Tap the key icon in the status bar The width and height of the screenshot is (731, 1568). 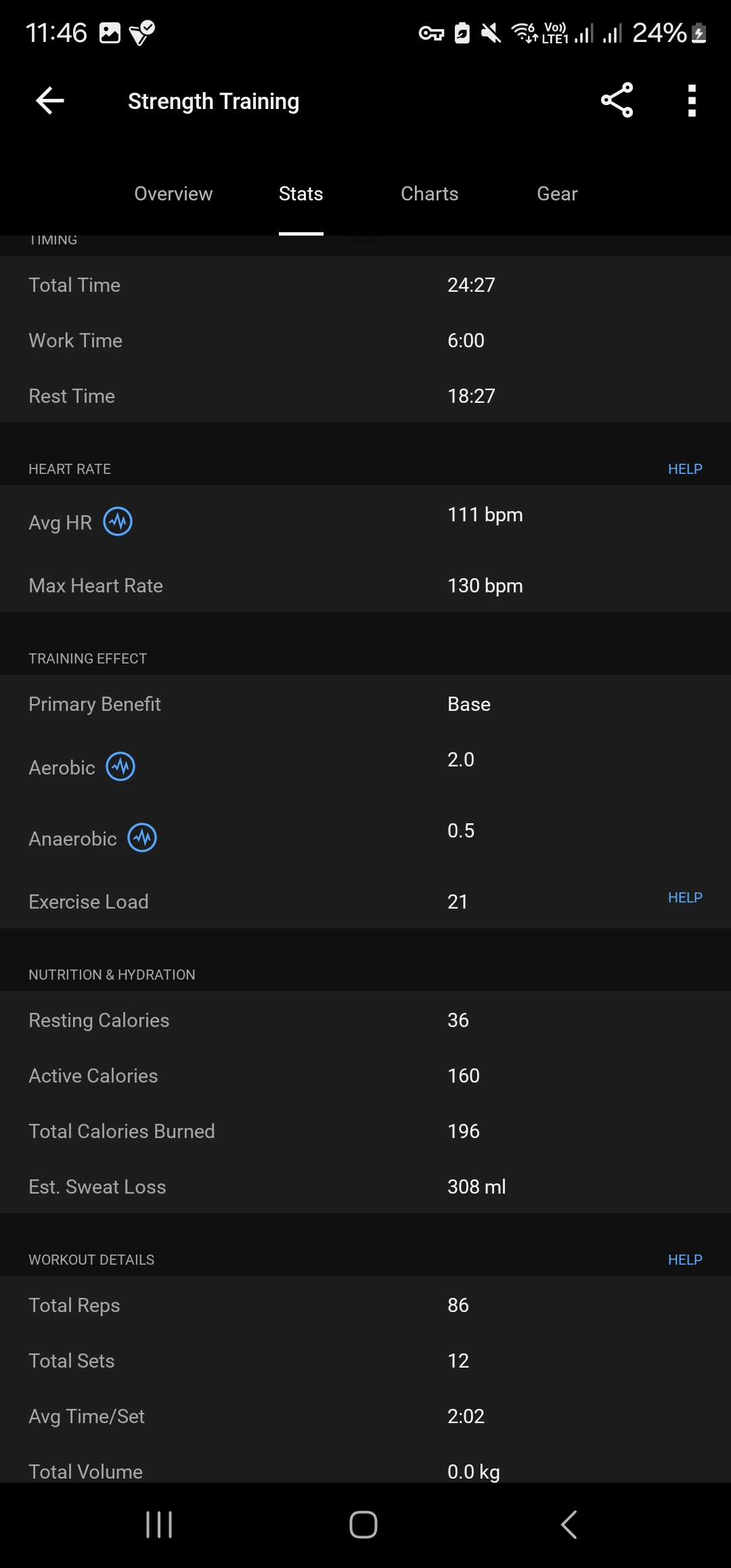point(431,32)
